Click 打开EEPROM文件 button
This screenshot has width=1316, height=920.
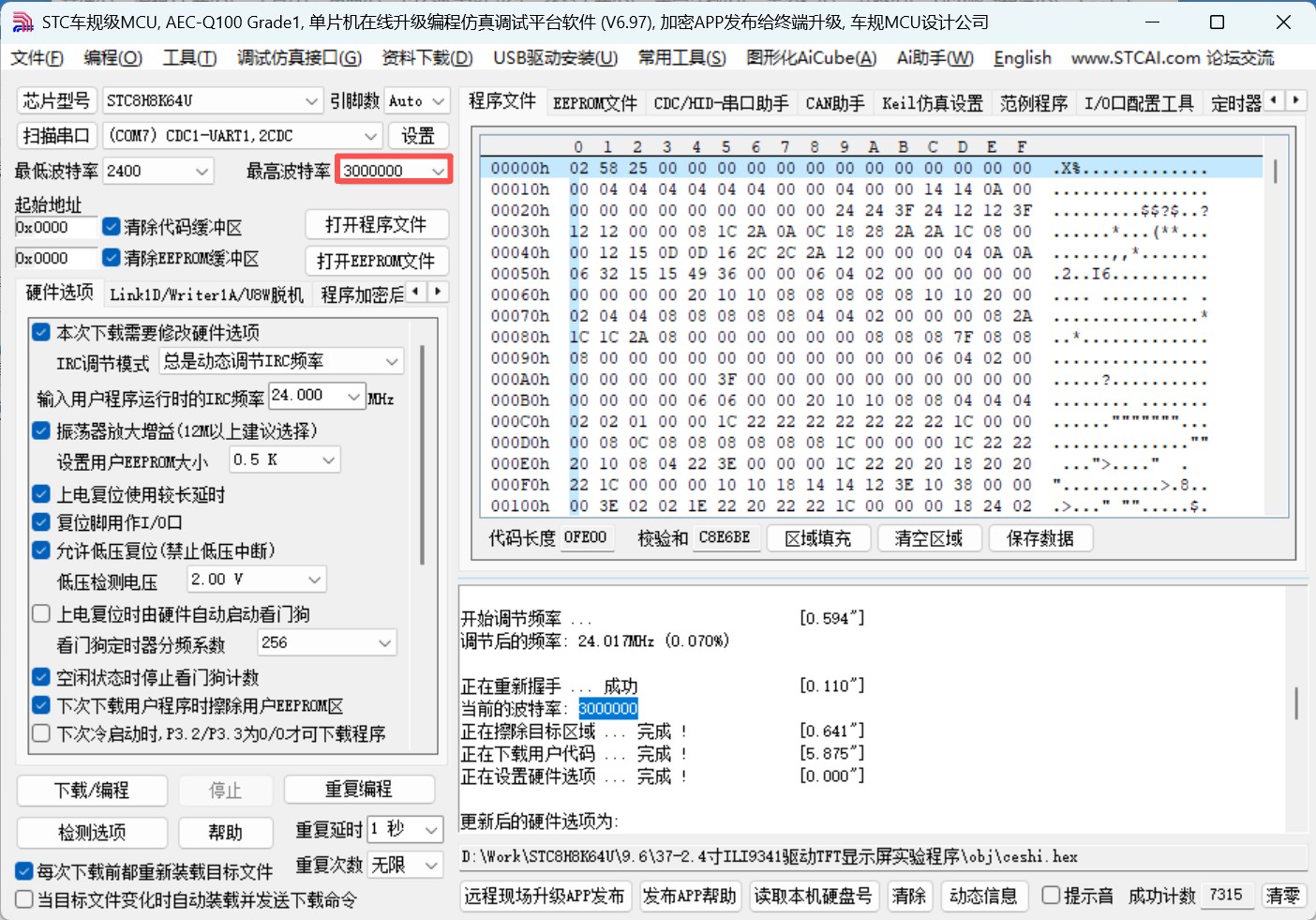pyautogui.click(x=376, y=261)
